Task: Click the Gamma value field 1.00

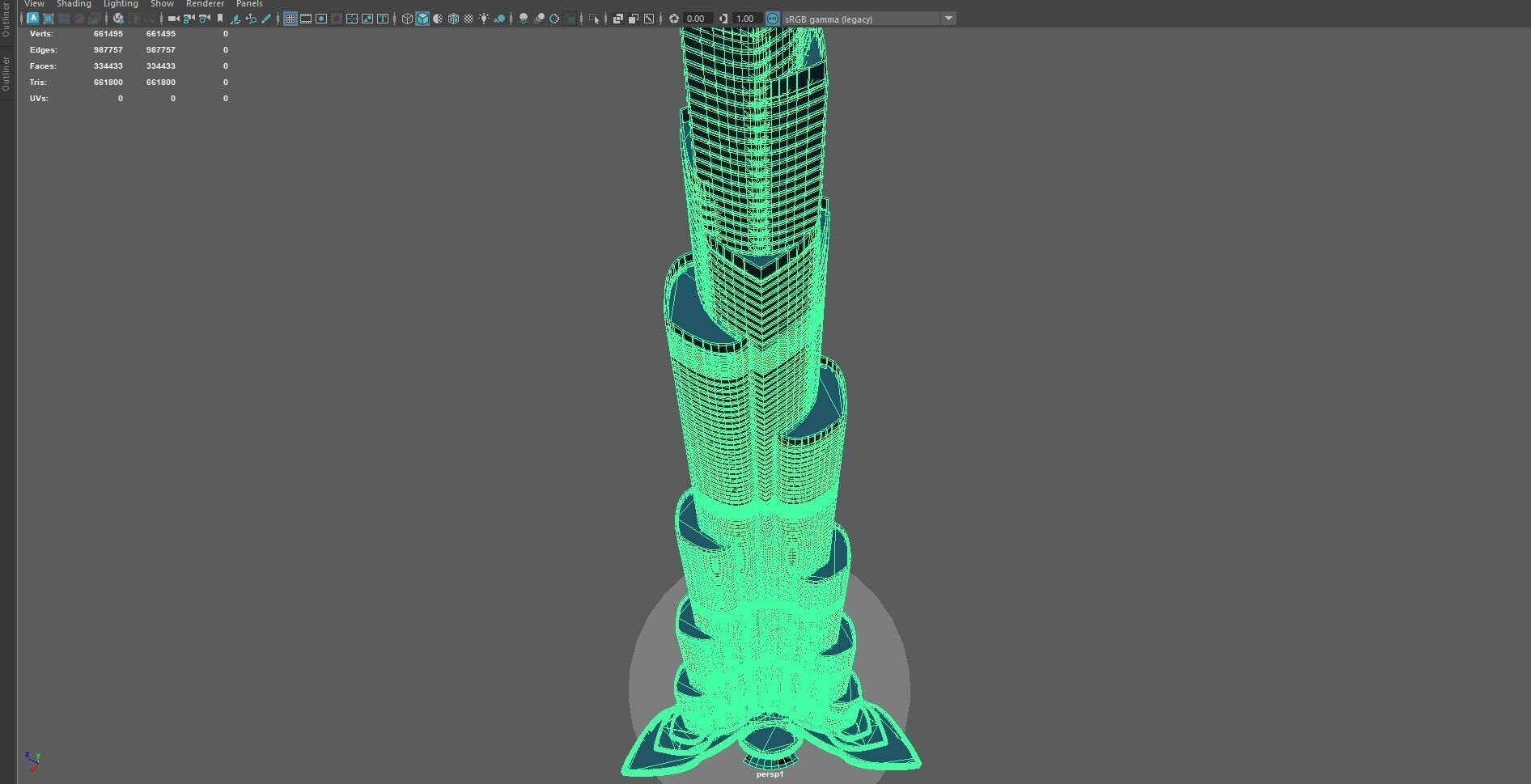Action: point(747,18)
